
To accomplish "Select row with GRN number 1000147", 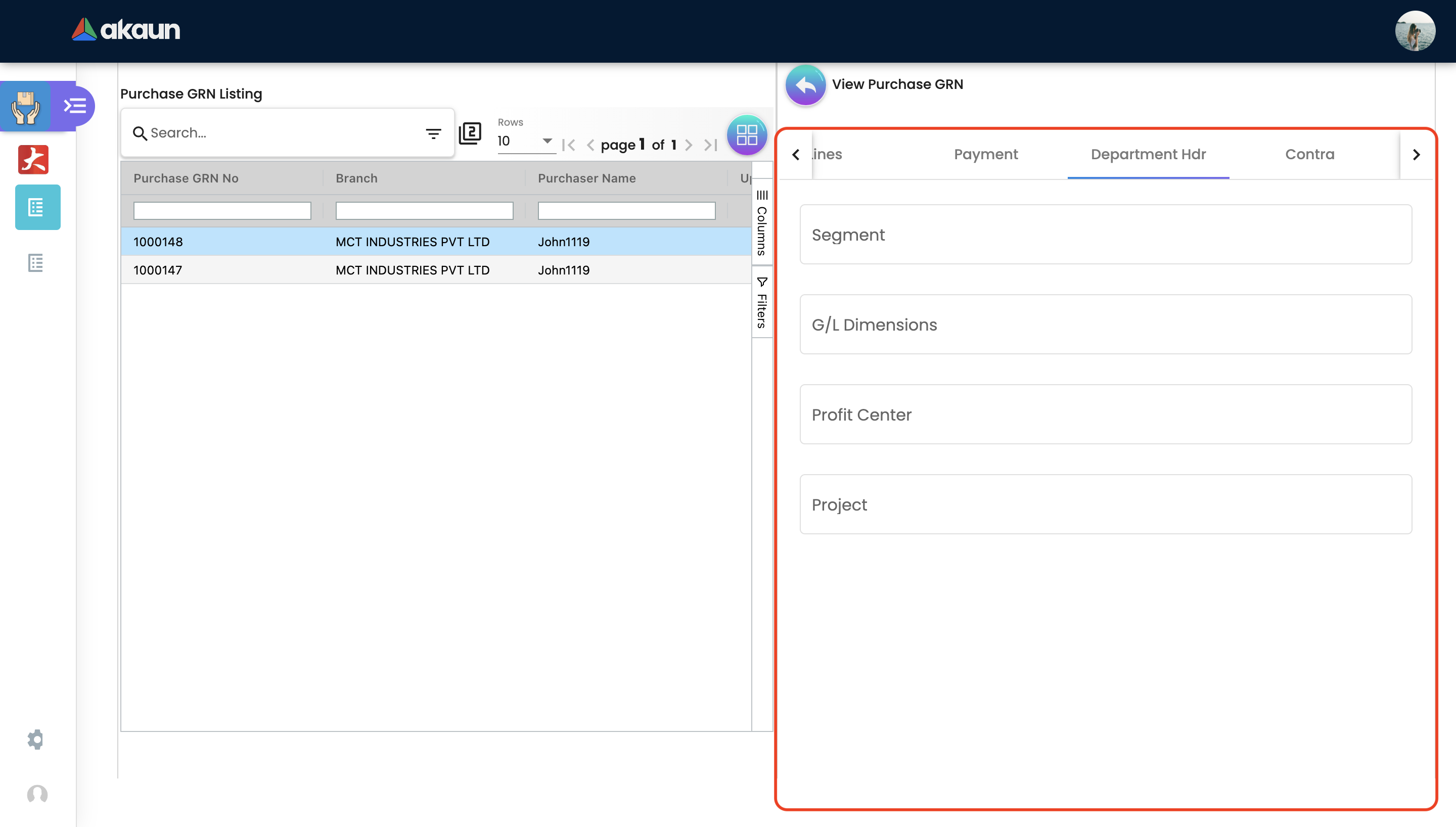I will (x=158, y=270).
